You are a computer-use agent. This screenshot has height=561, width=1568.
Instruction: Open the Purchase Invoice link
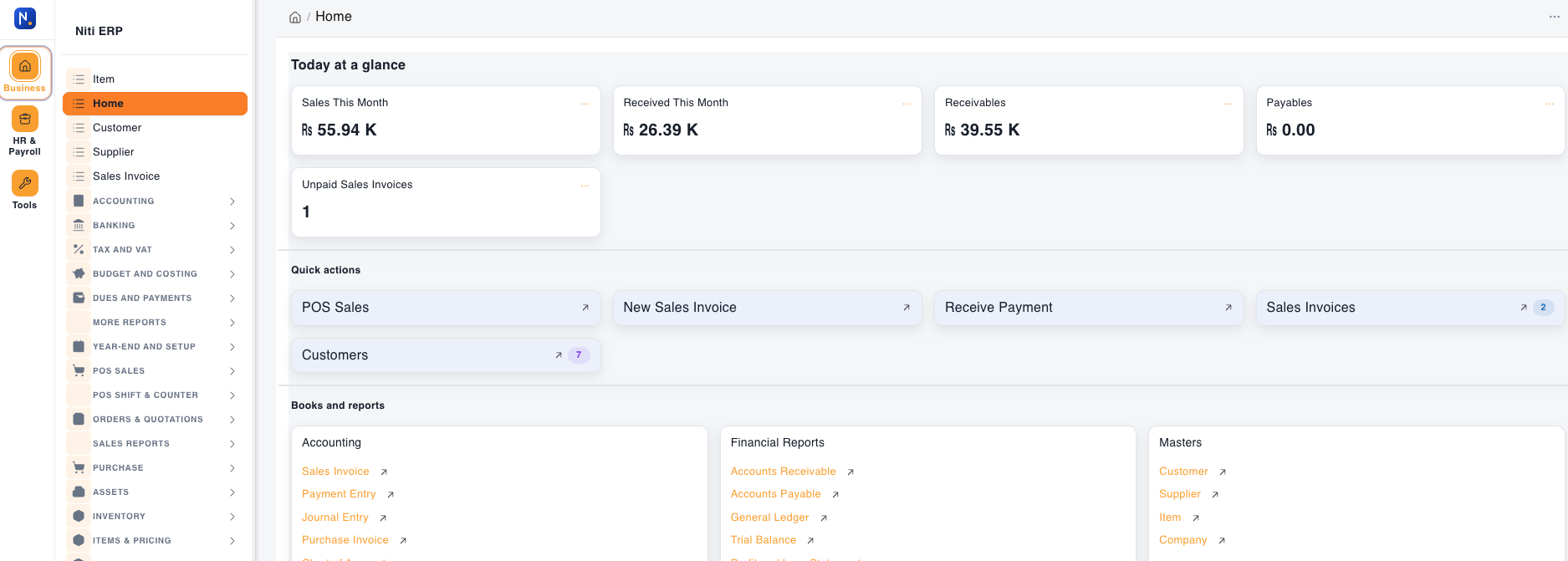coord(345,540)
